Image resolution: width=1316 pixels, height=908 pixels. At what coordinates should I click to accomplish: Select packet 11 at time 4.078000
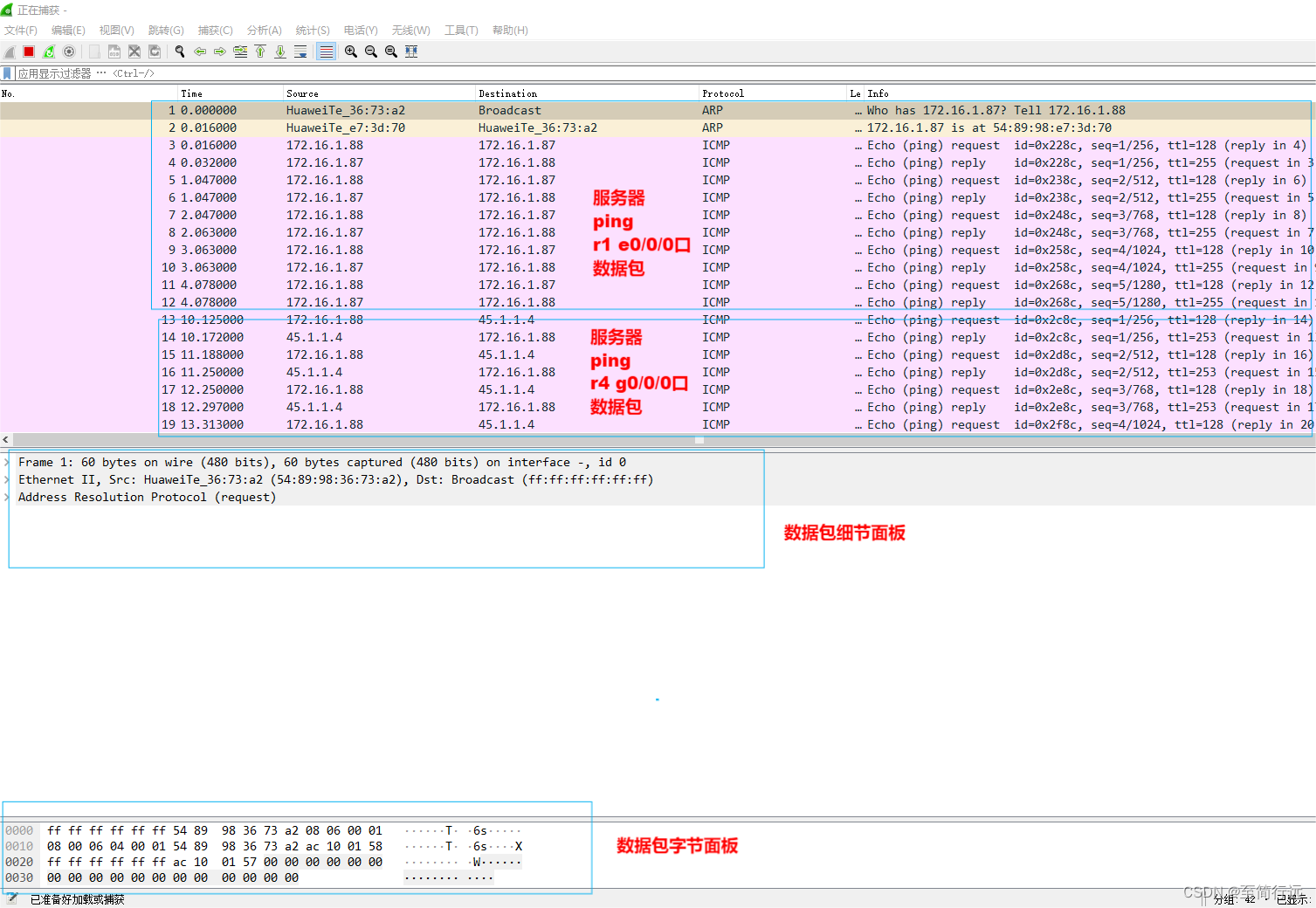click(658, 285)
